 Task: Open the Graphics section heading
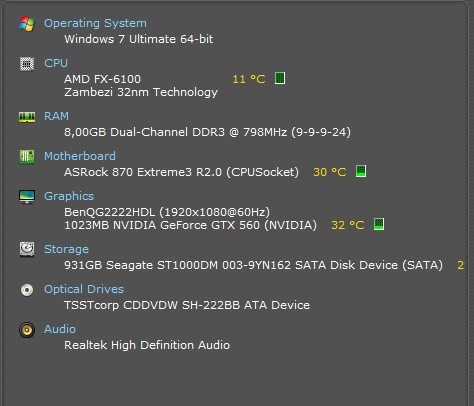[x=69, y=196]
